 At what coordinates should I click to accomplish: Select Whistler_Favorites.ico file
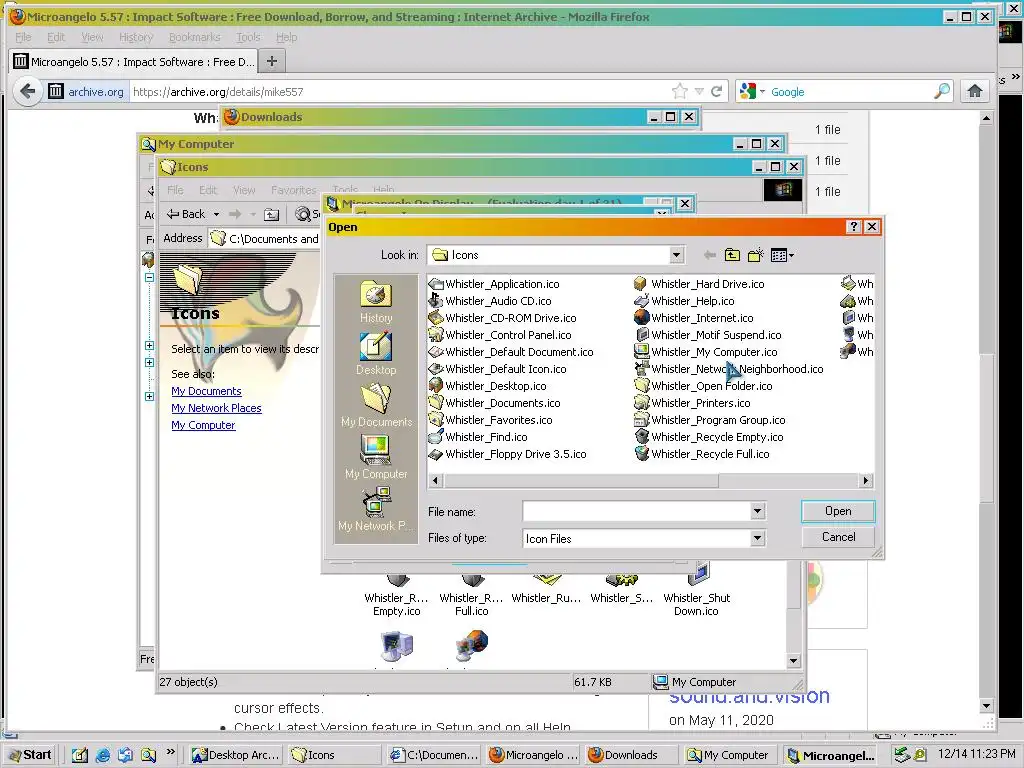(x=491, y=420)
